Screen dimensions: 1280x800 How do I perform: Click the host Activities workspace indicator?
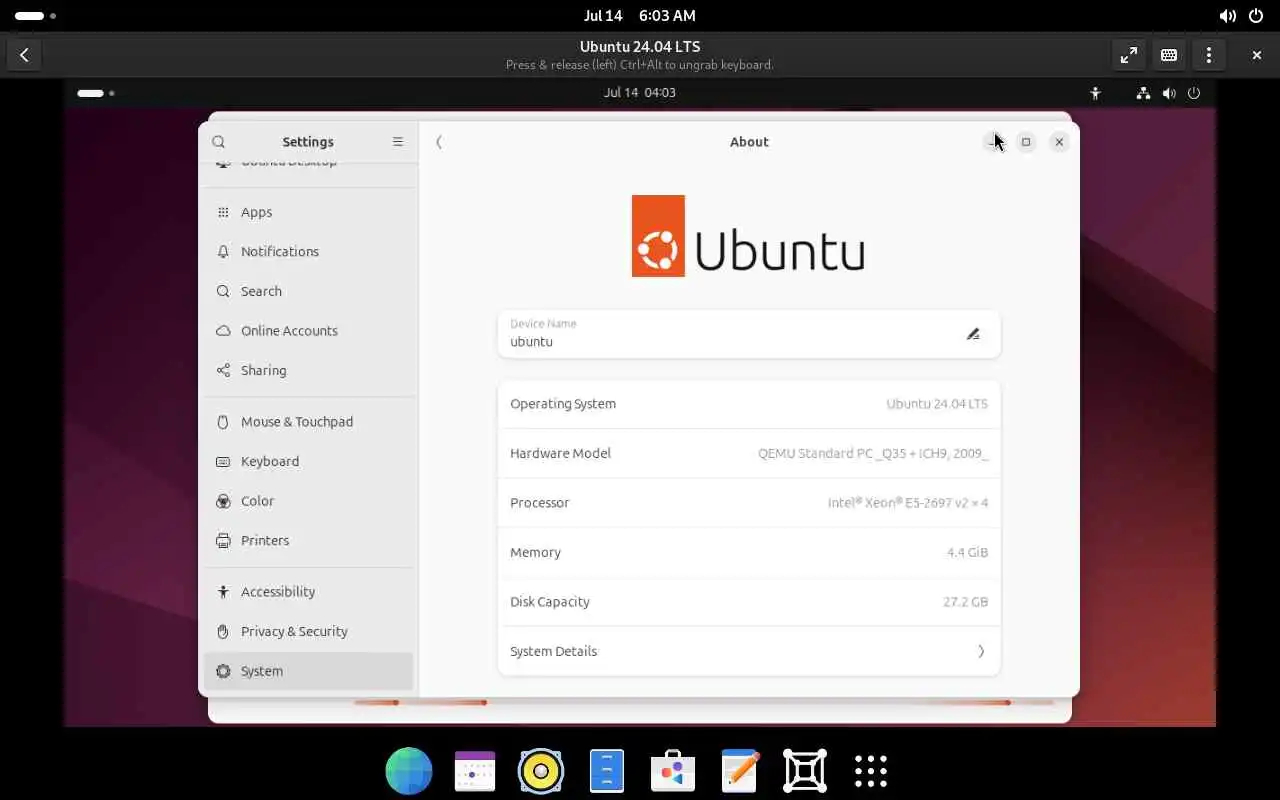(x=35, y=16)
